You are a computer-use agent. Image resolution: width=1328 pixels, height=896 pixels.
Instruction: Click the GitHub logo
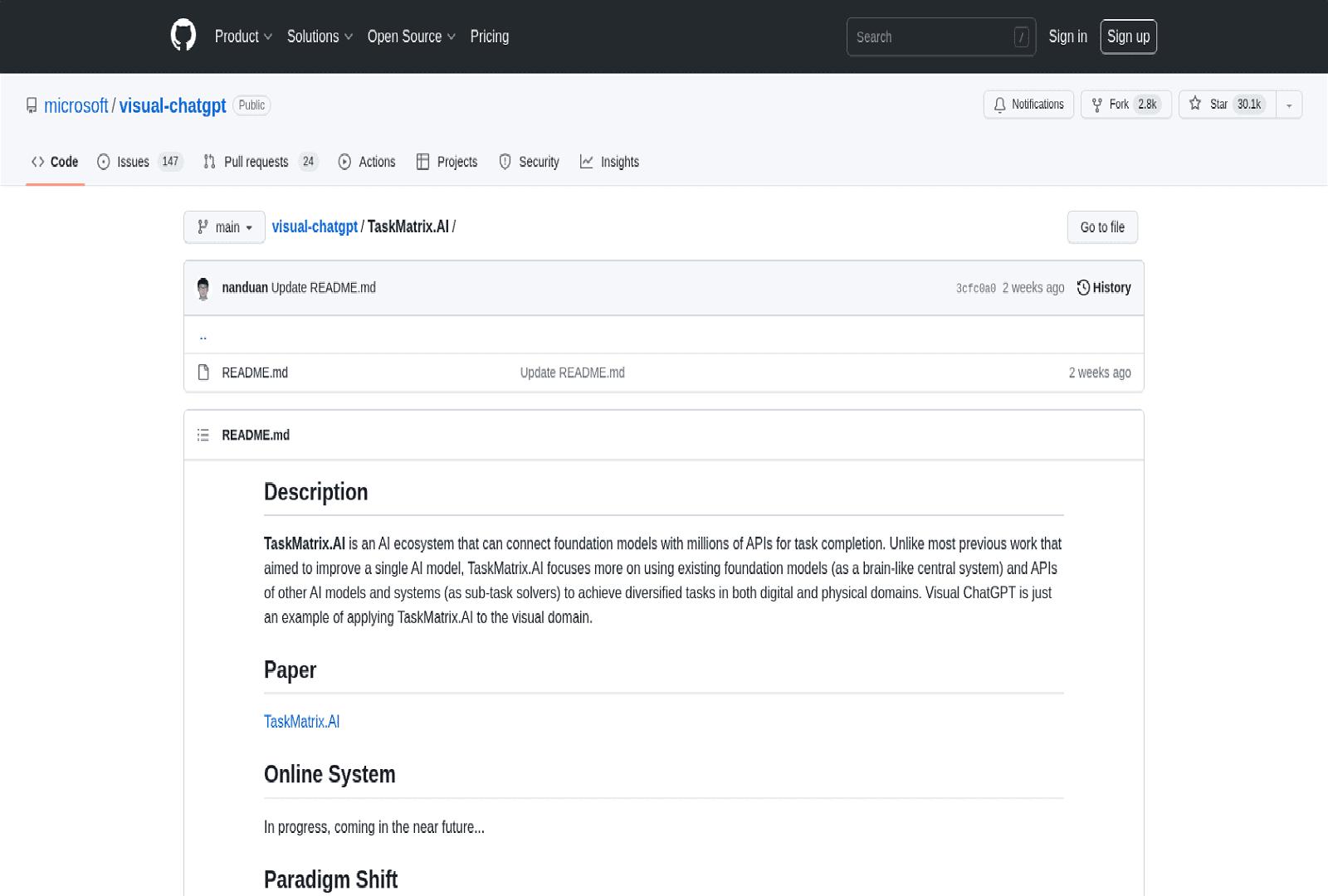[183, 36]
